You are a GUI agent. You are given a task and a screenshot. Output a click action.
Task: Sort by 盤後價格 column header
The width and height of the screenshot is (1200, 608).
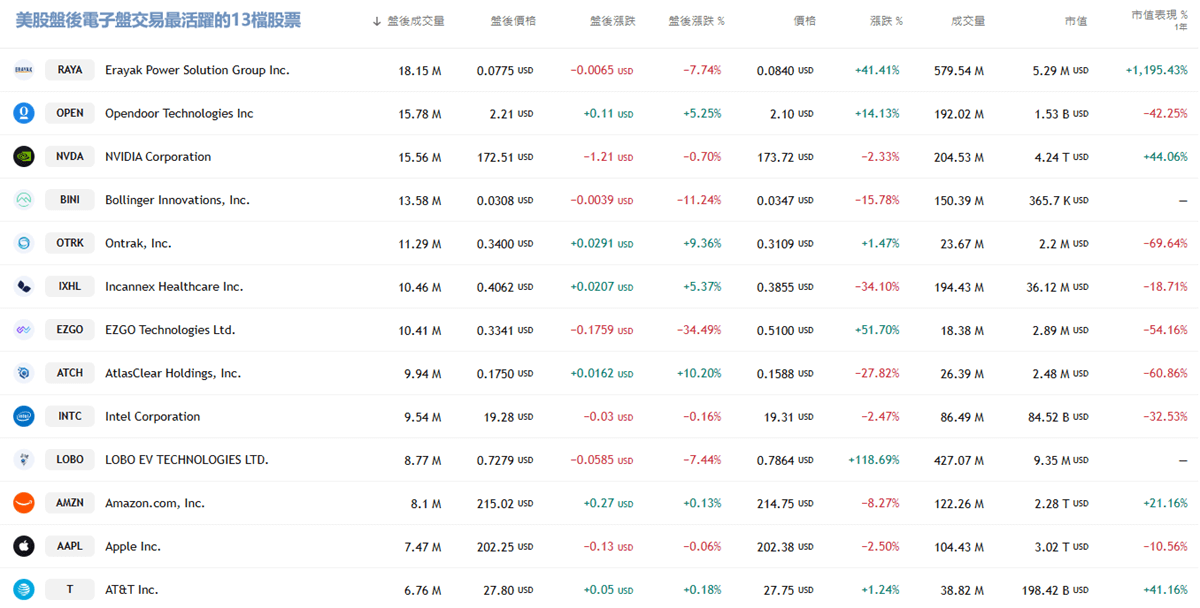[x=513, y=21]
